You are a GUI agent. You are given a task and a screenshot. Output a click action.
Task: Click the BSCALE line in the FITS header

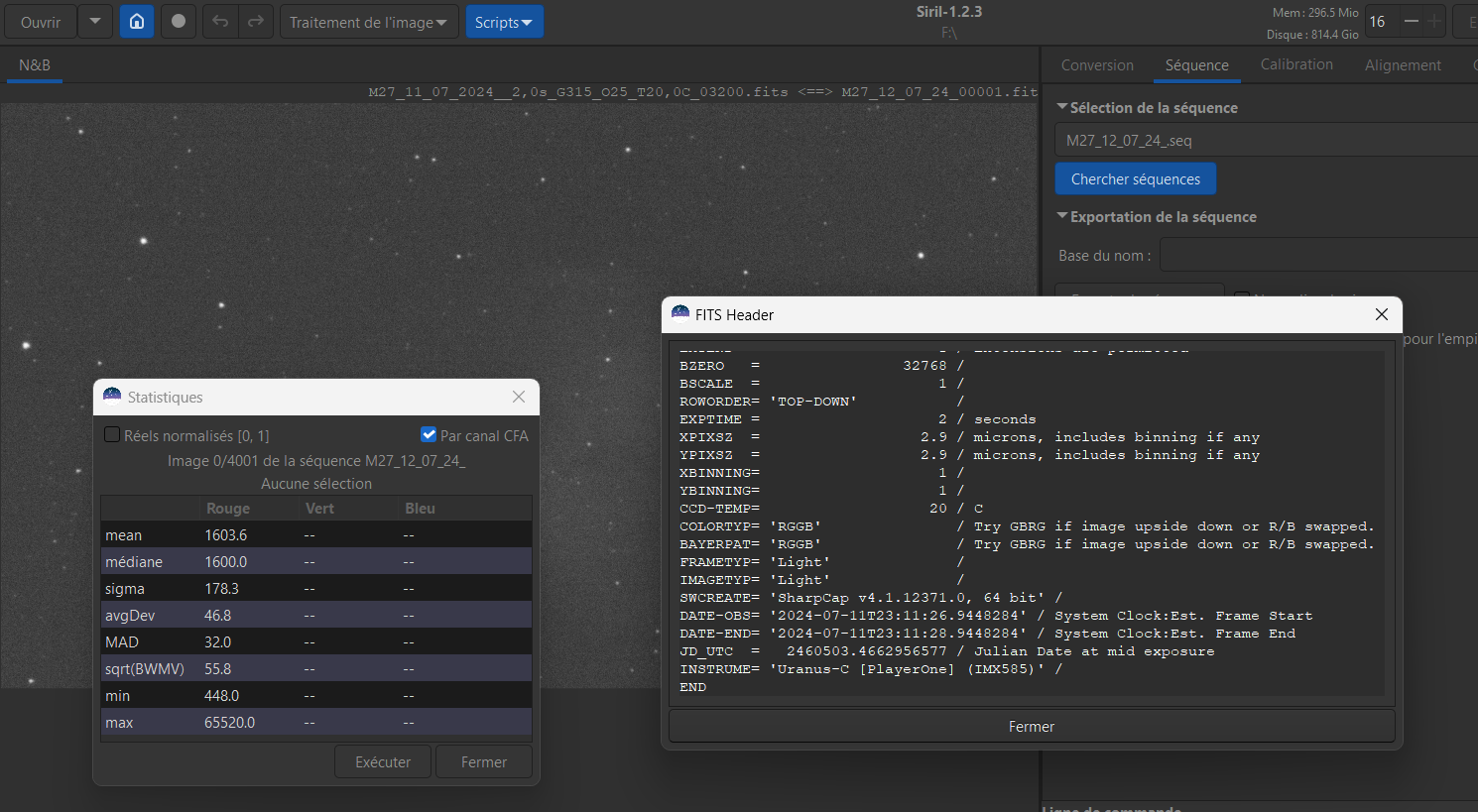point(822,384)
